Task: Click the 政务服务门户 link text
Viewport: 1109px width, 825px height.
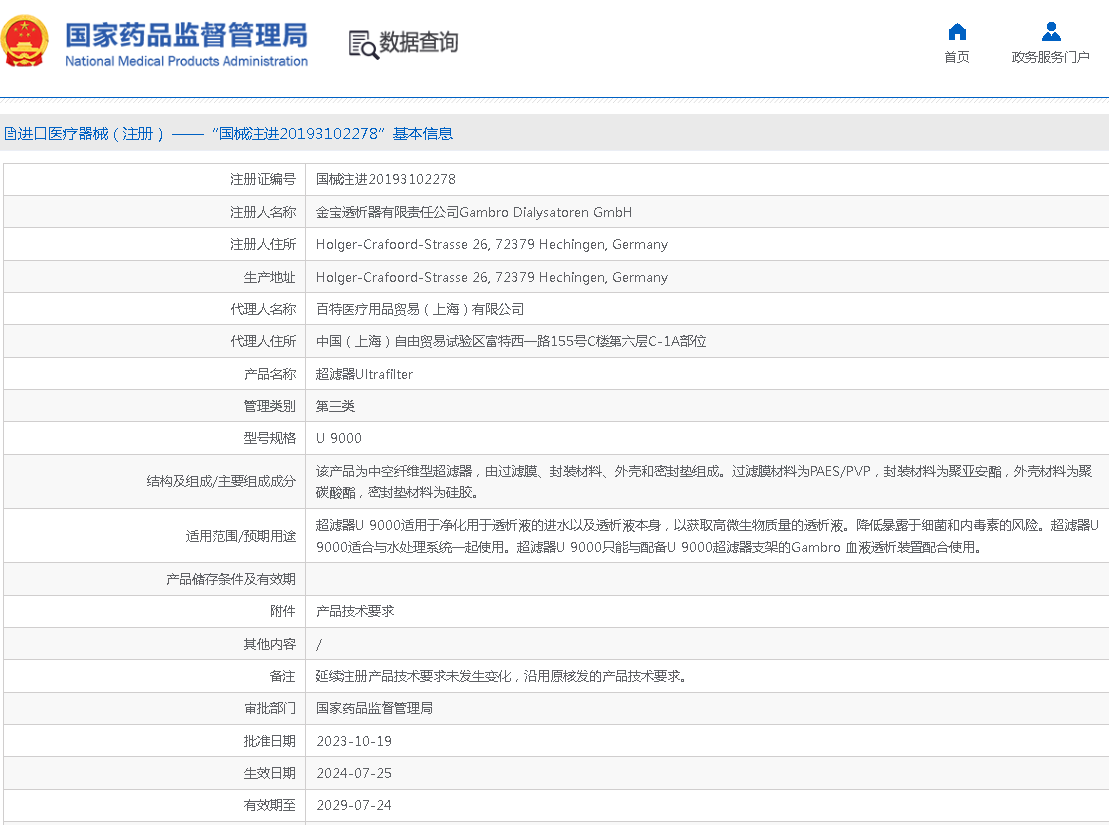Action: pyautogui.click(x=1050, y=57)
